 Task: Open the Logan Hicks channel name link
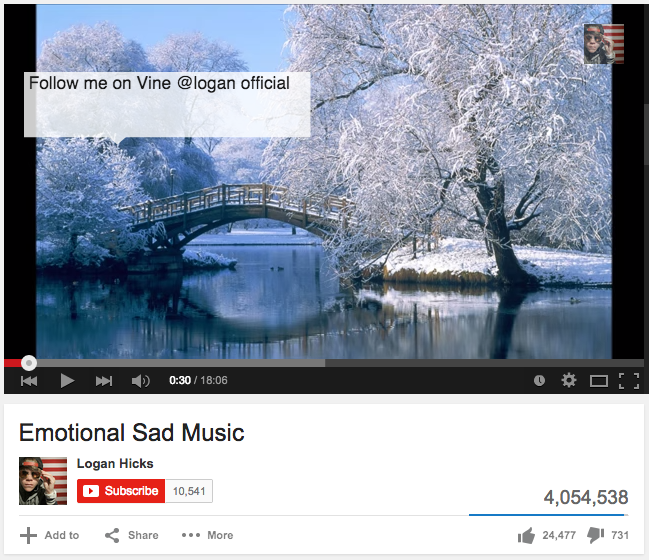click(x=115, y=464)
